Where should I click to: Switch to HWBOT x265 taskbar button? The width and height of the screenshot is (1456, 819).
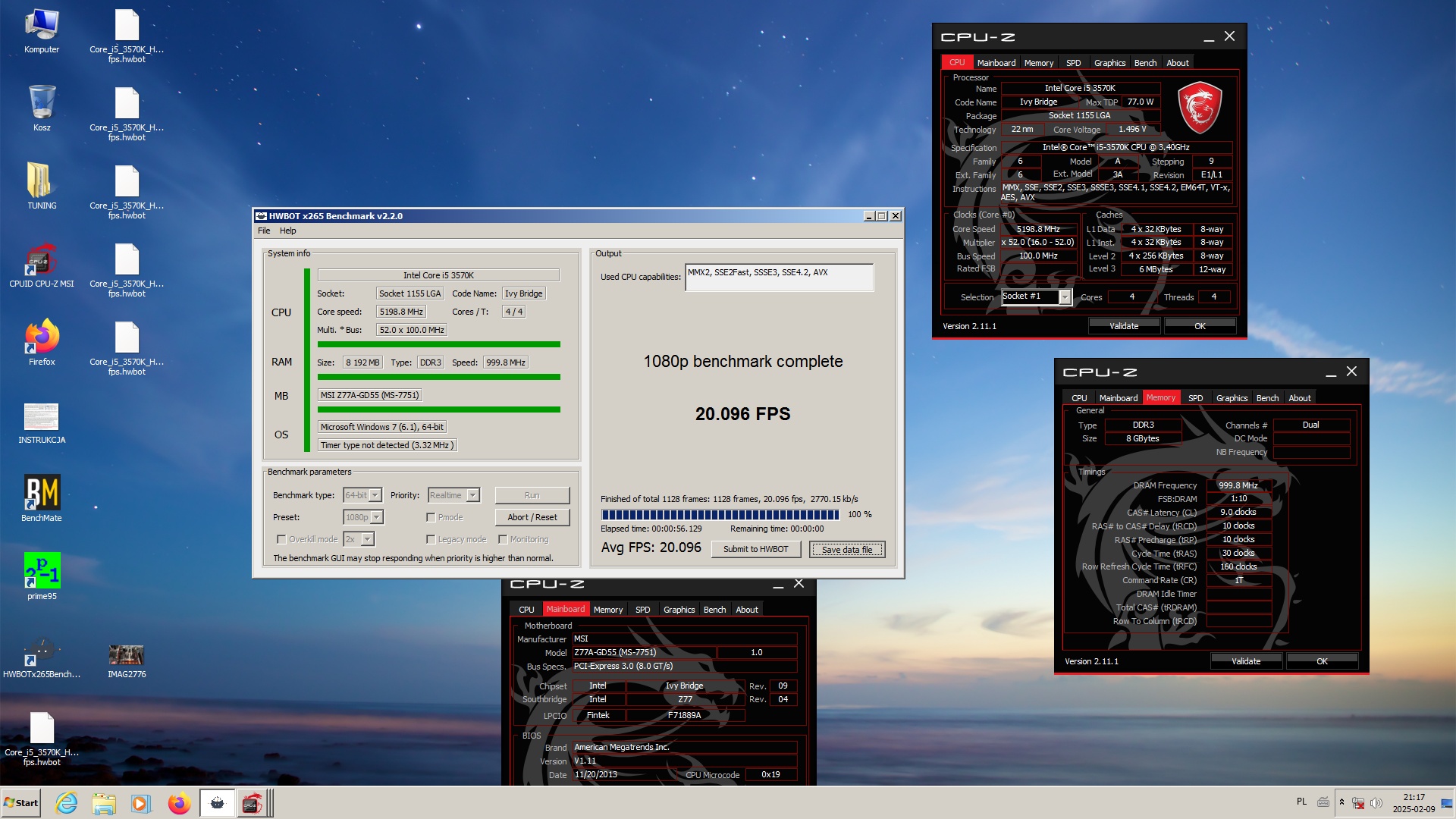[217, 803]
